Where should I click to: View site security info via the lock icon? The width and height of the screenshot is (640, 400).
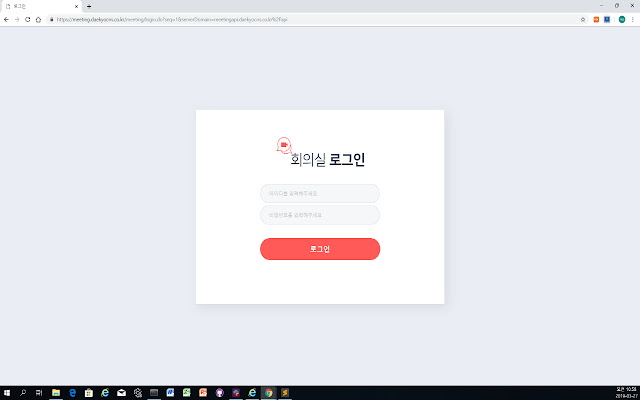[51, 19]
